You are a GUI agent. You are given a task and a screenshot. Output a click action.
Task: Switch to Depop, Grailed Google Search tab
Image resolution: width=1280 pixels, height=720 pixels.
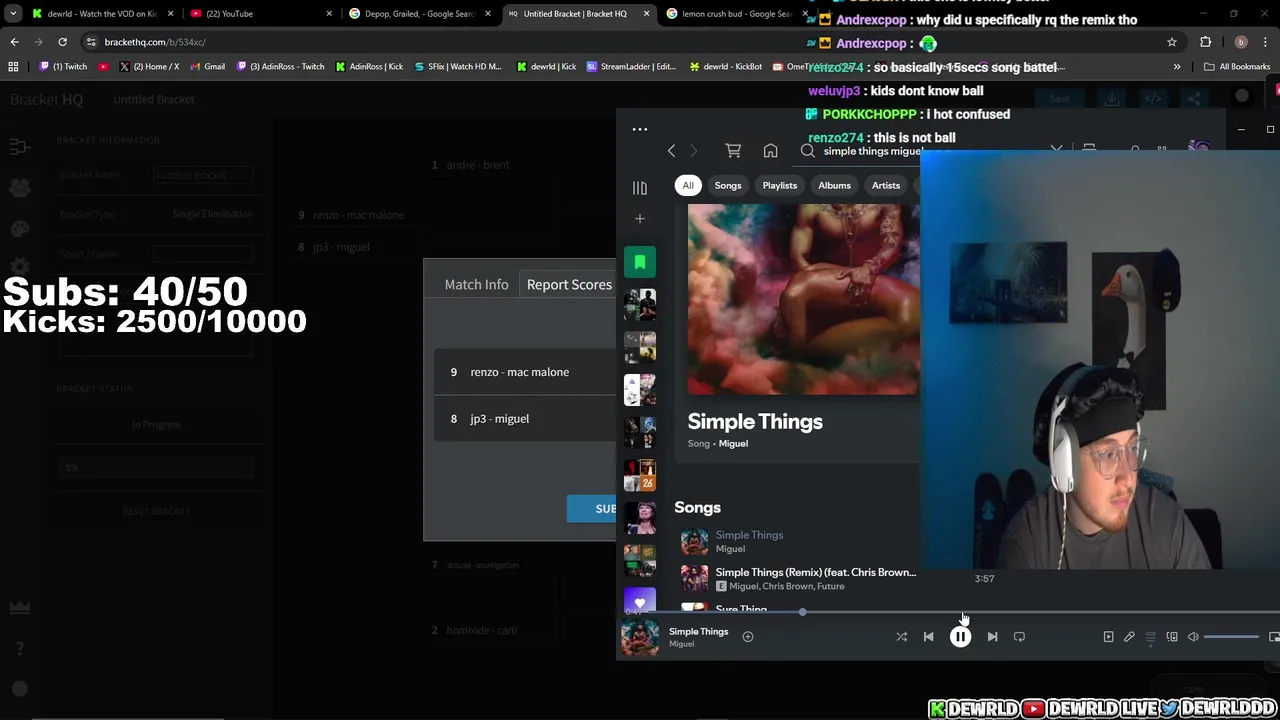[418, 14]
